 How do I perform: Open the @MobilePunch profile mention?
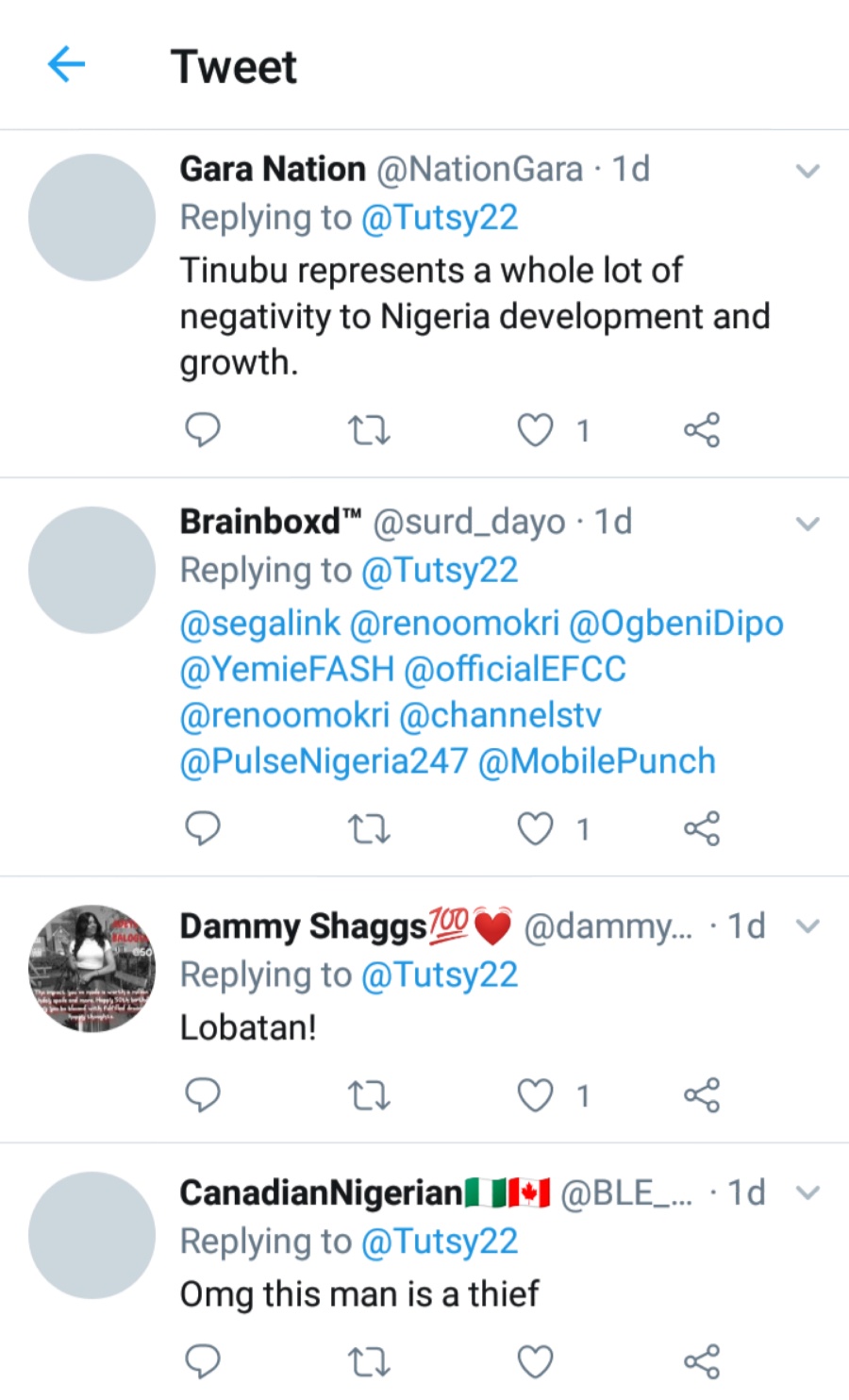[x=597, y=761]
